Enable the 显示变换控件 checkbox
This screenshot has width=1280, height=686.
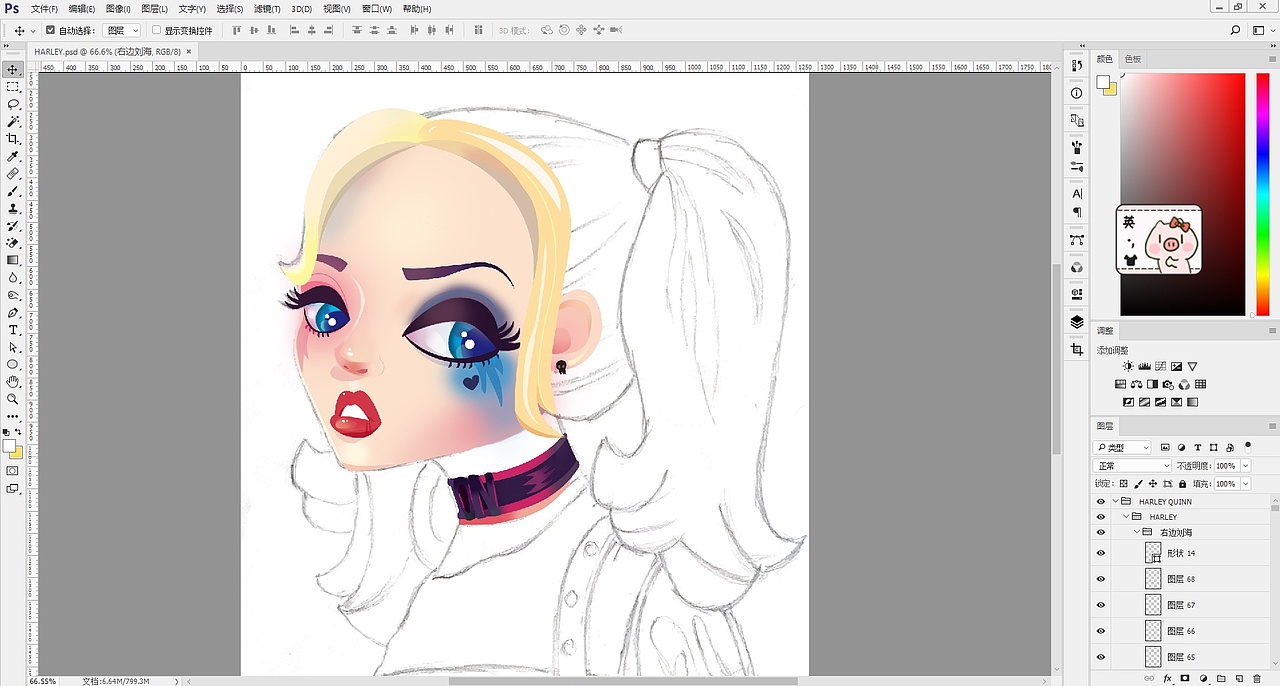(156, 30)
